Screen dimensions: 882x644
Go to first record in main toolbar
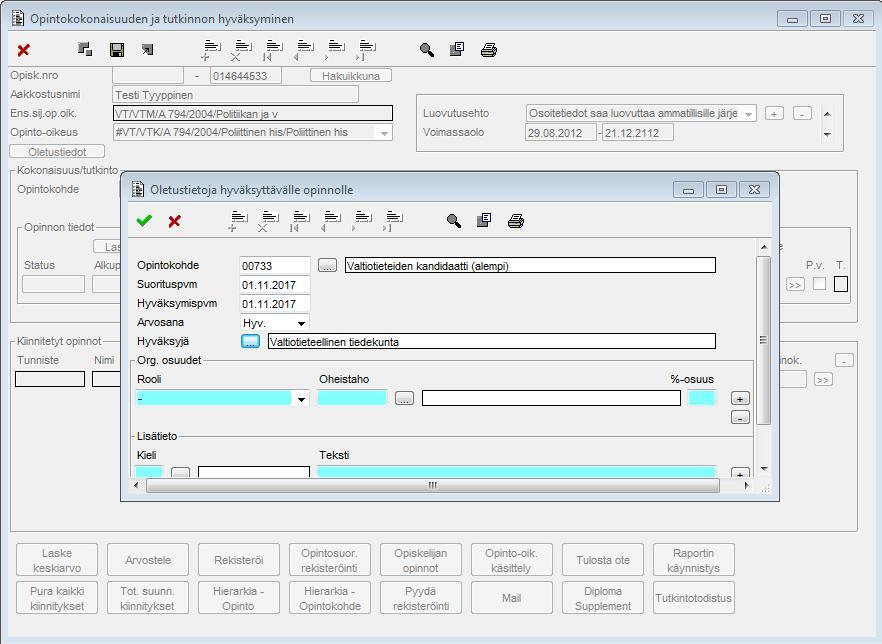click(x=273, y=50)
